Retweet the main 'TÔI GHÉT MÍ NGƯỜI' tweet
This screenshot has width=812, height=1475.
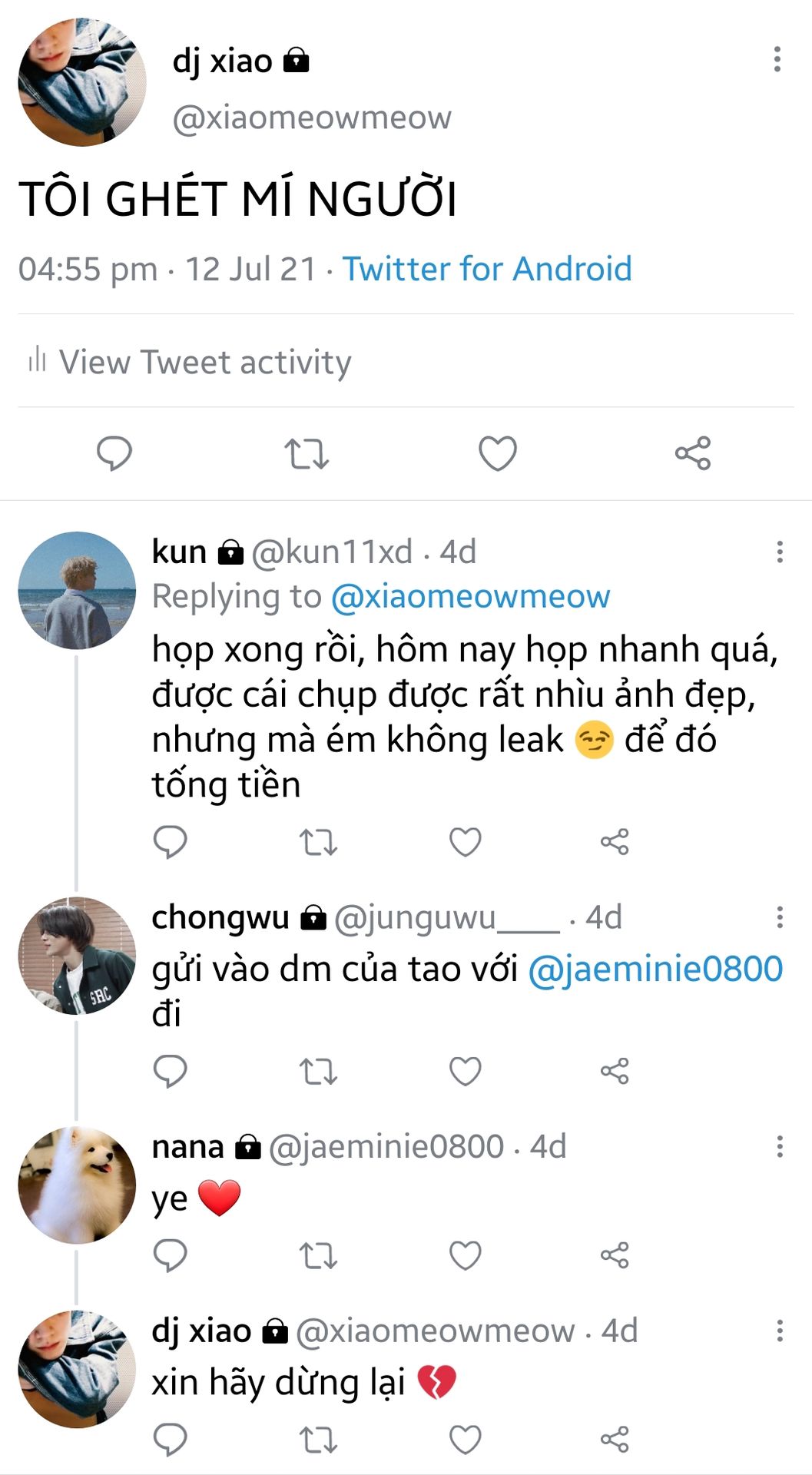click(307, 453)
